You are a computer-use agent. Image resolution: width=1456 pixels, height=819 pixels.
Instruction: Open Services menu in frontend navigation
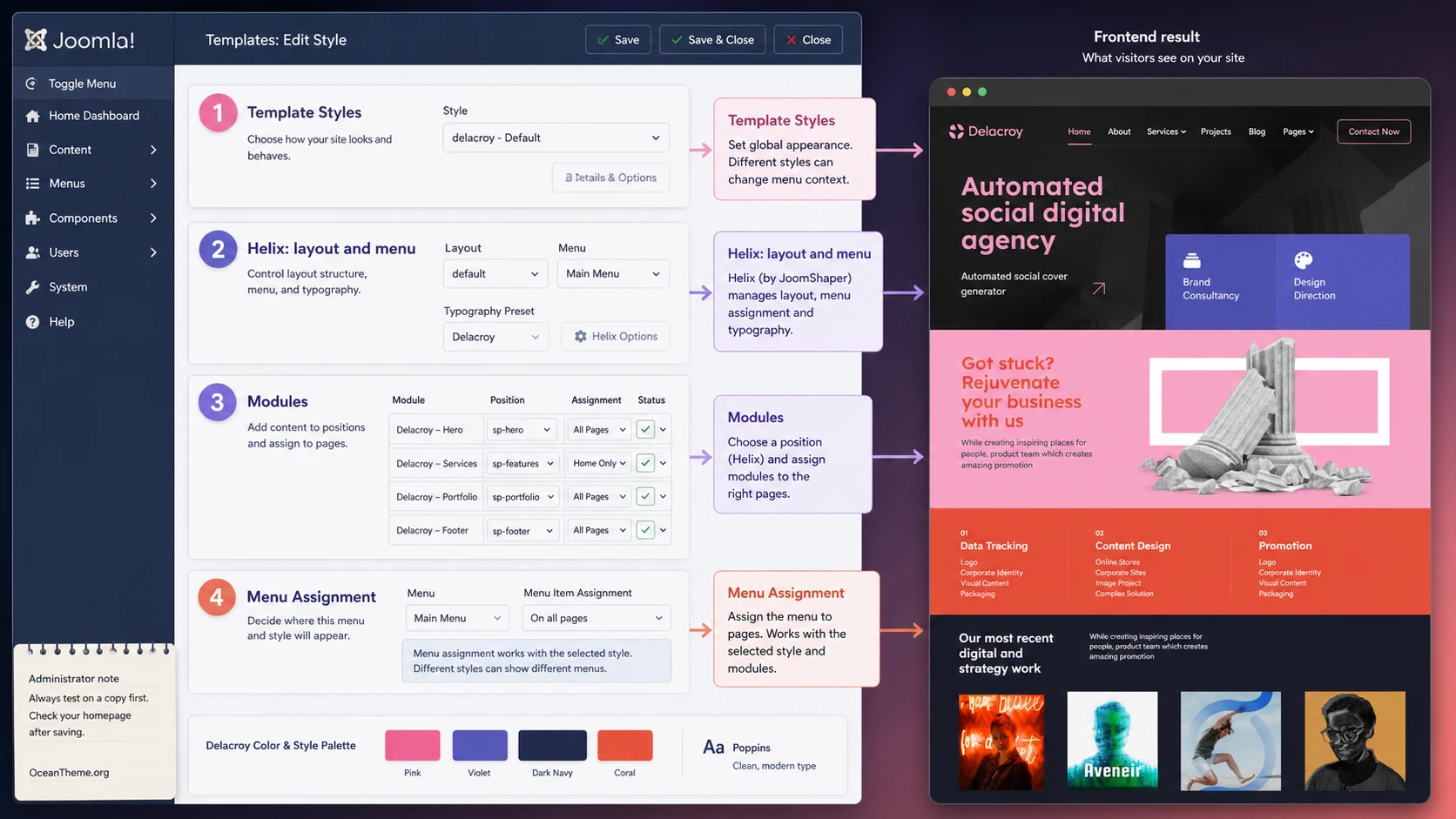[x=1166, y=131]
